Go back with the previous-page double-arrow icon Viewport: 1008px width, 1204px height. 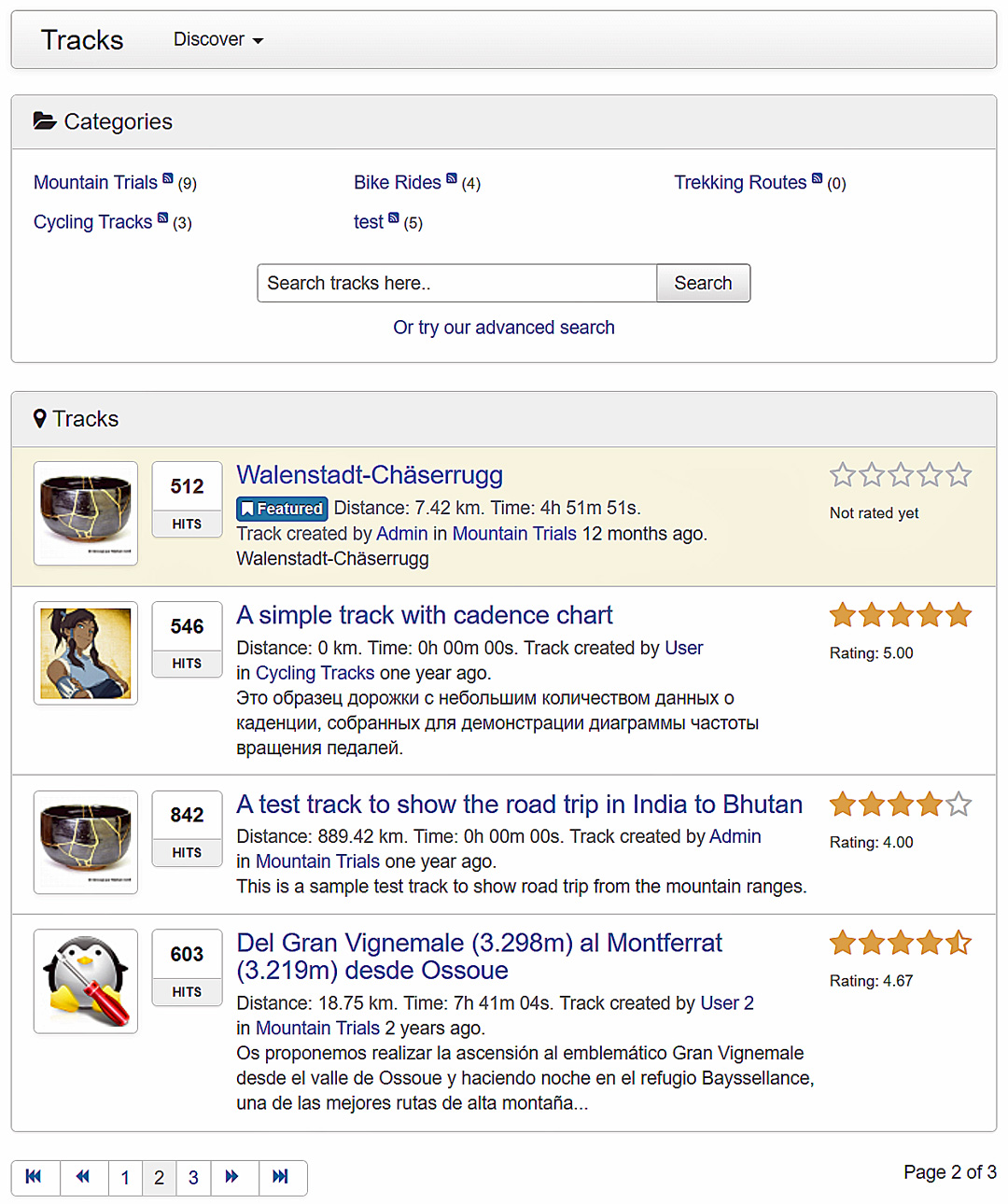coord(83,1178)
